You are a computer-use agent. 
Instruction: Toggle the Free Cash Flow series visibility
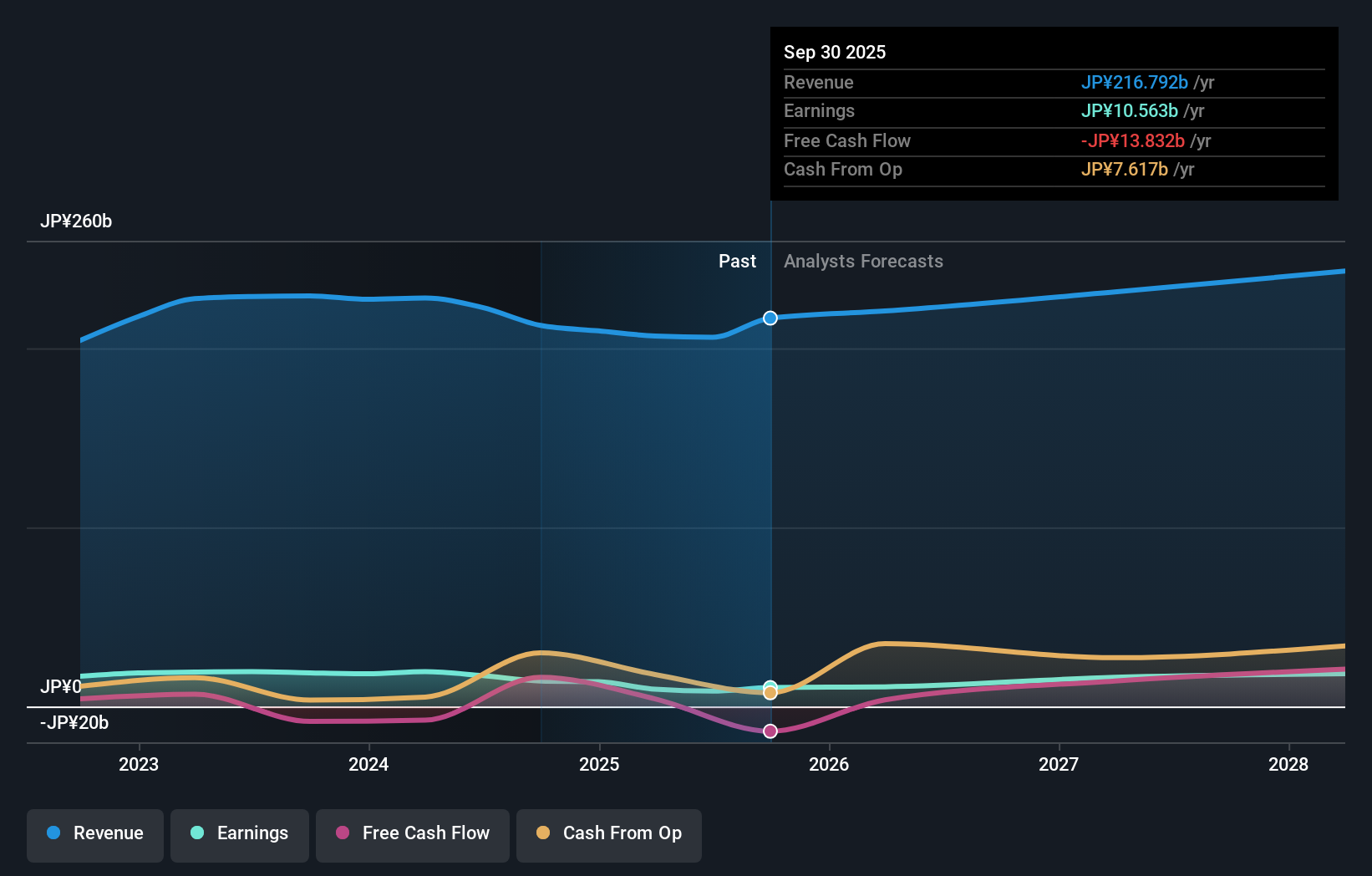(412, 833)
